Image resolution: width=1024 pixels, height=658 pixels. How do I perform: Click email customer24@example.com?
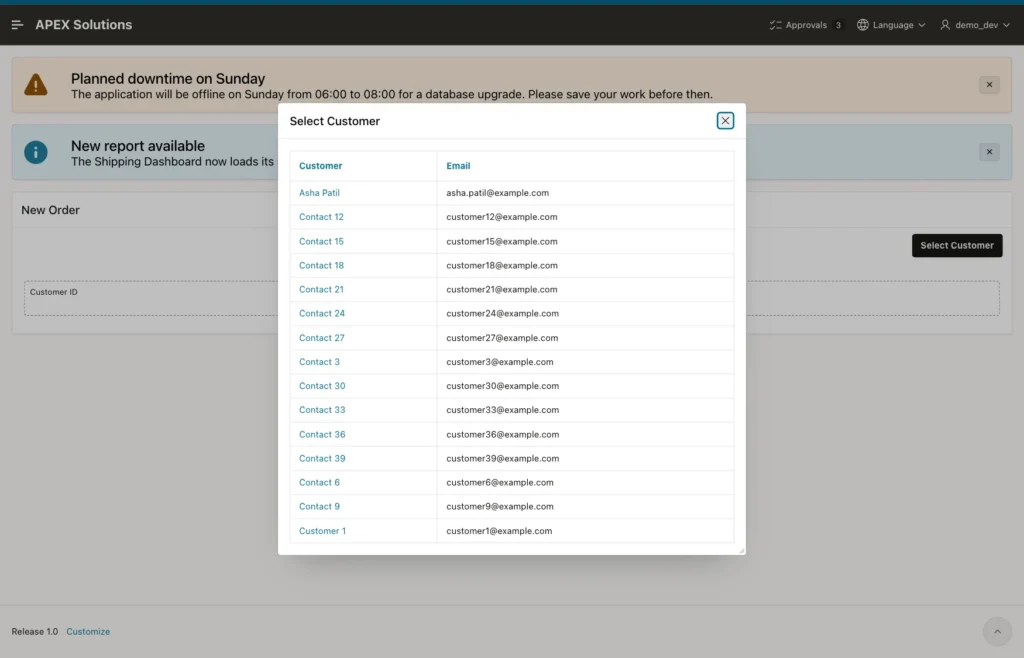point(502,313)
